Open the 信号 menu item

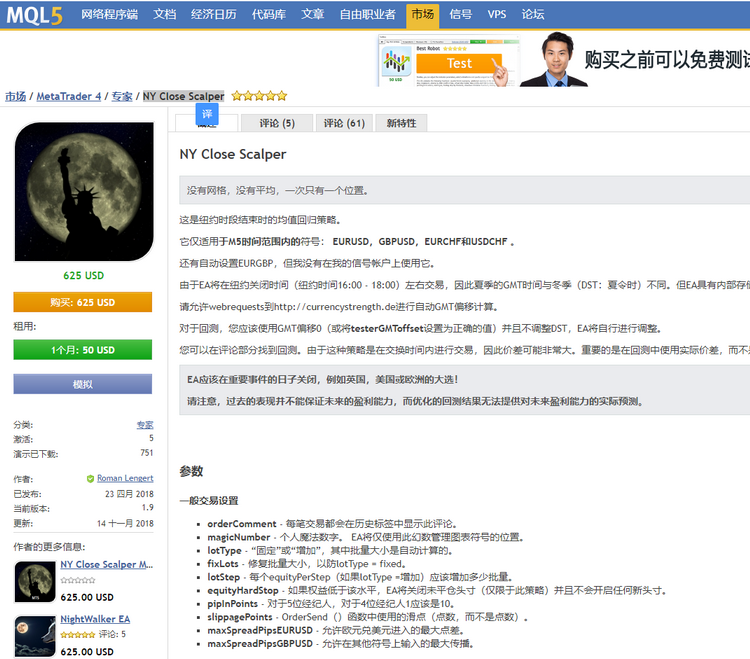461,14
